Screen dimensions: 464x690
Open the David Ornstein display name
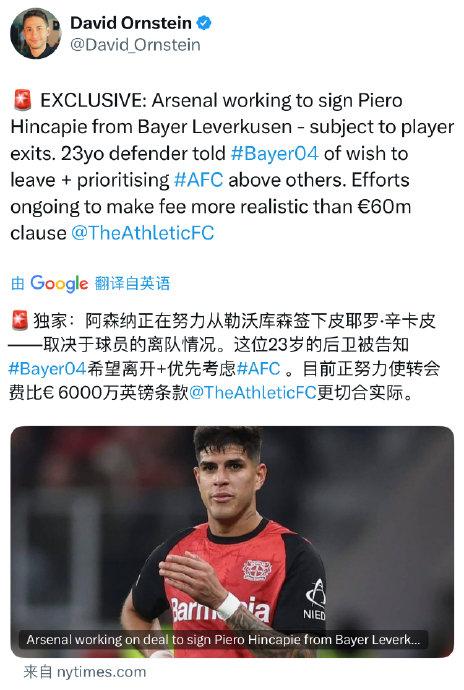(x=131, y=23)
